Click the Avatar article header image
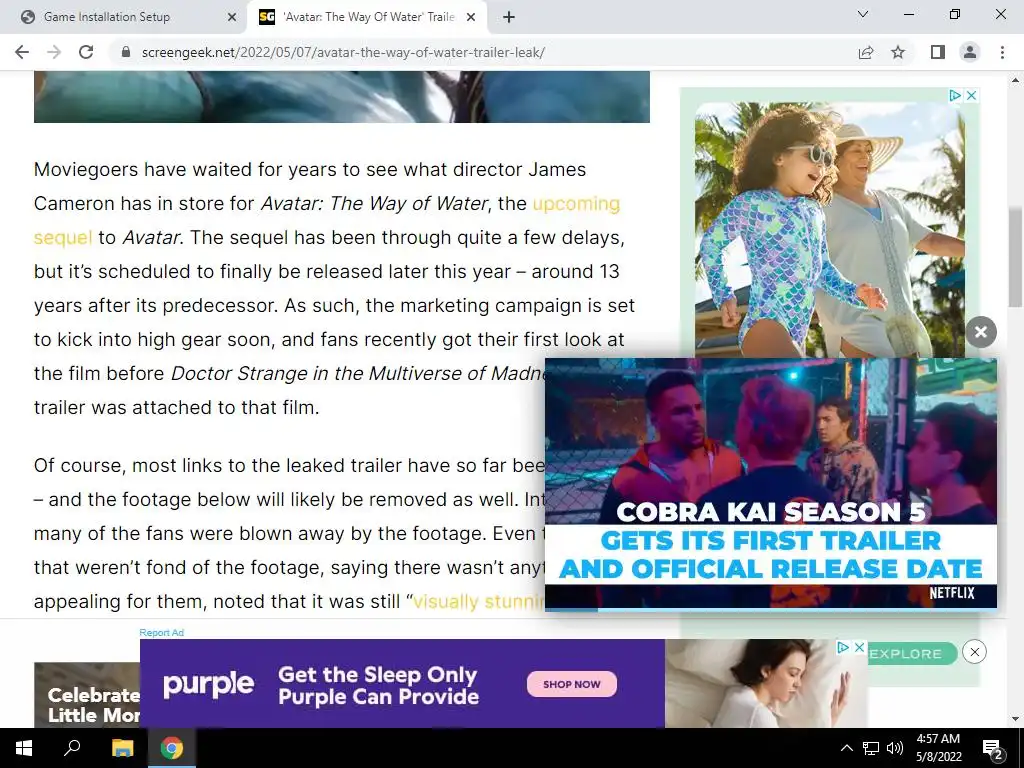 342,97
